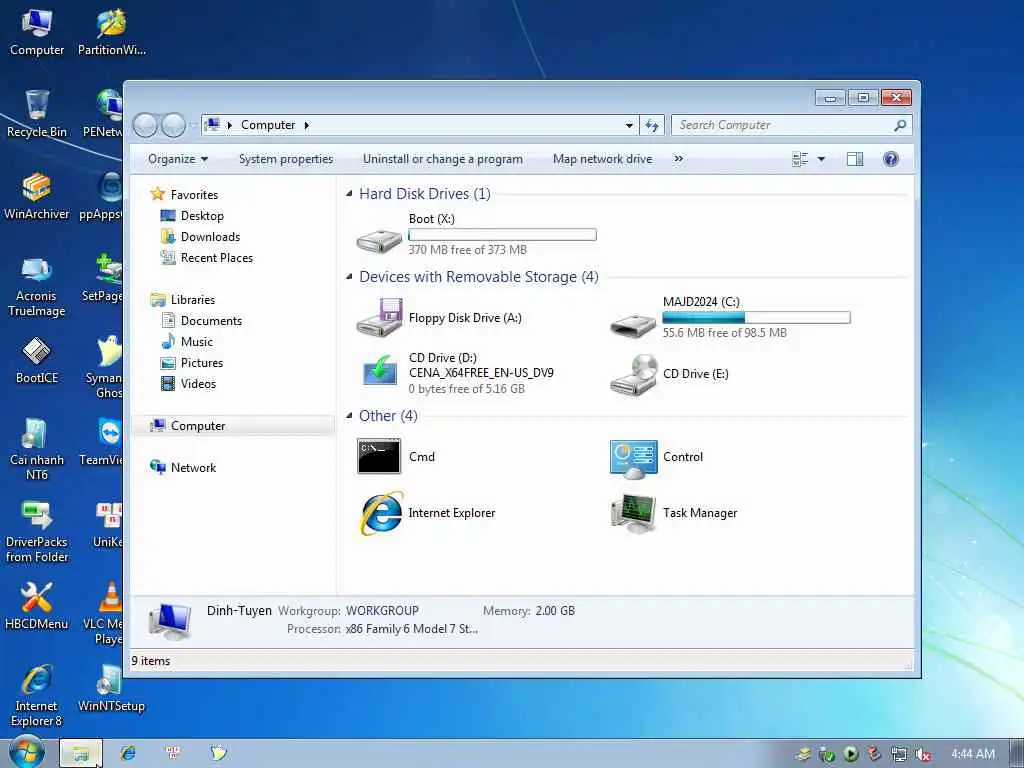Select Task Manager under Other
Viewport: 1024px width, 768px height.
tap(674, 513)
